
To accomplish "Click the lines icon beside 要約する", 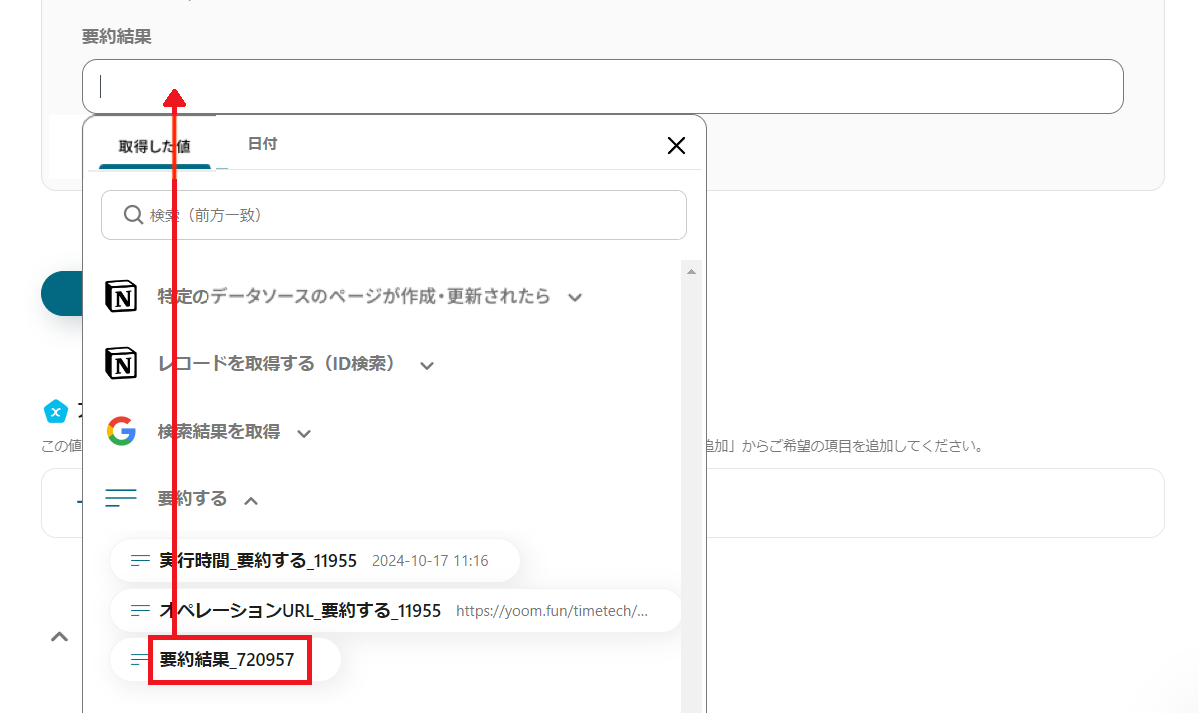I will point(121,498).
